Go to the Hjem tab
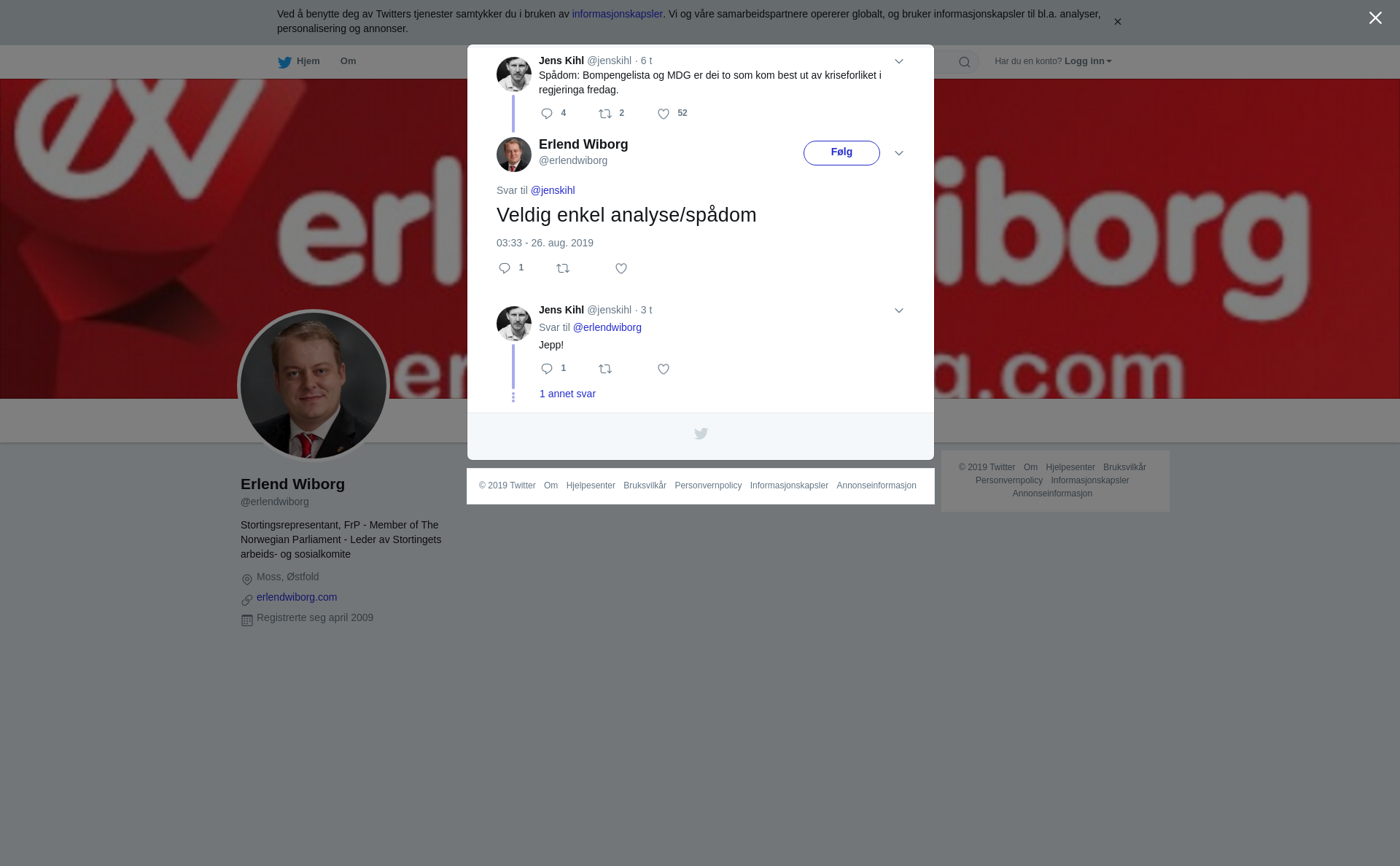The height and width of the screenshot is (866, 1400). pyautogui.click(x=299, y=61)
